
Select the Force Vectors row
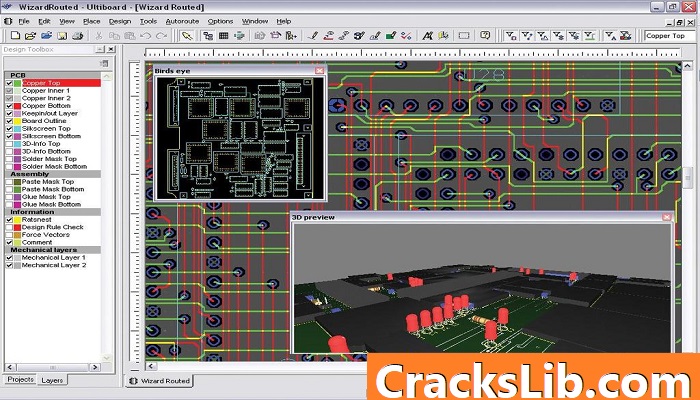coord(54,235)
